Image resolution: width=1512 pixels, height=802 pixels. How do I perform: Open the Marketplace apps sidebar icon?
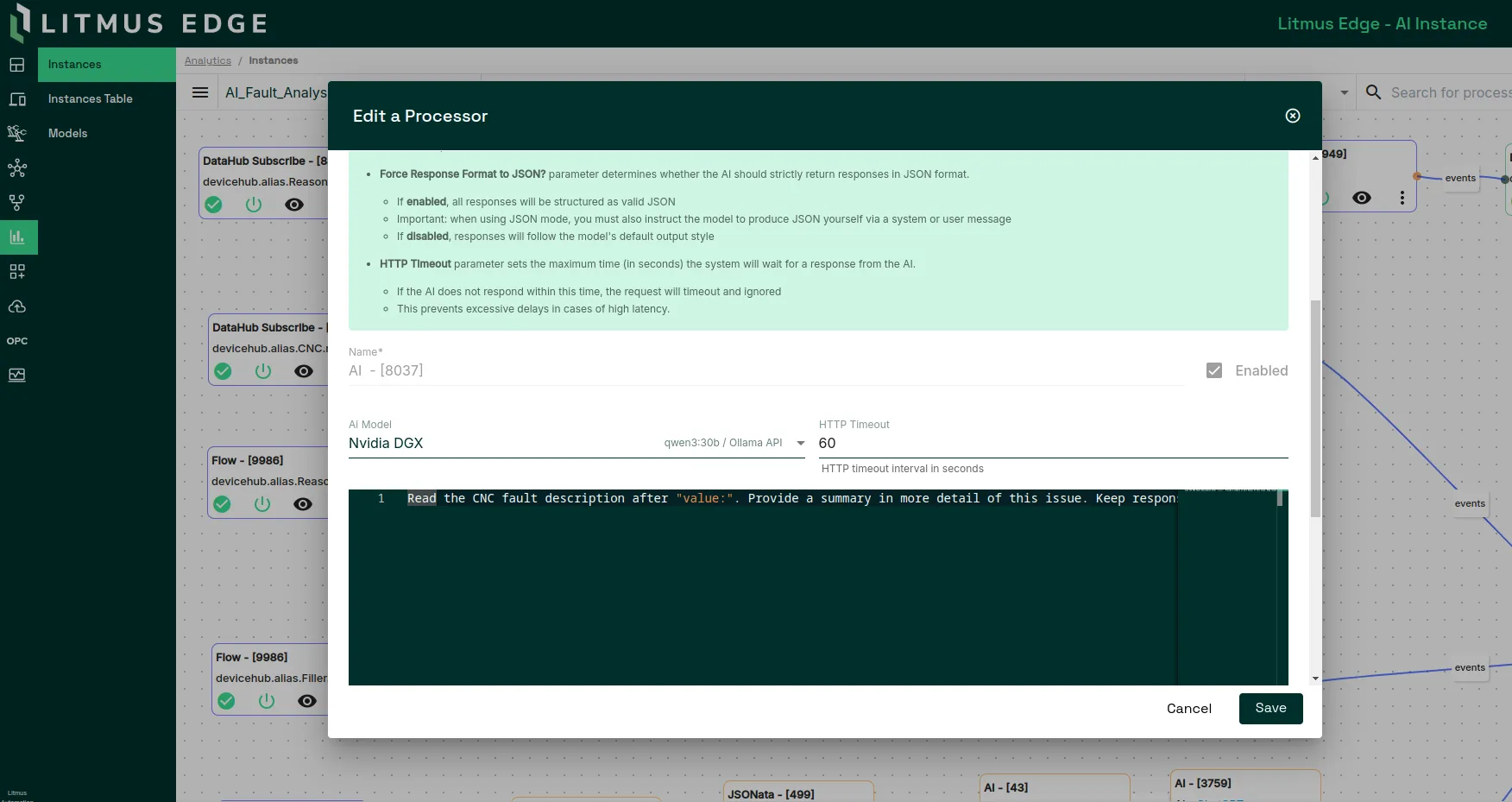17,272
